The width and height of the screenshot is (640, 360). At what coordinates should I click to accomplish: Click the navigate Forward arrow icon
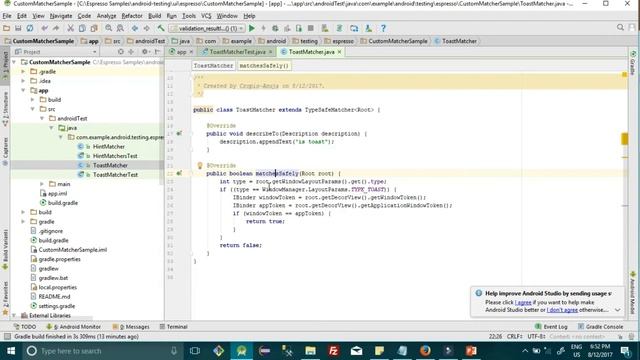click(146, 28)
